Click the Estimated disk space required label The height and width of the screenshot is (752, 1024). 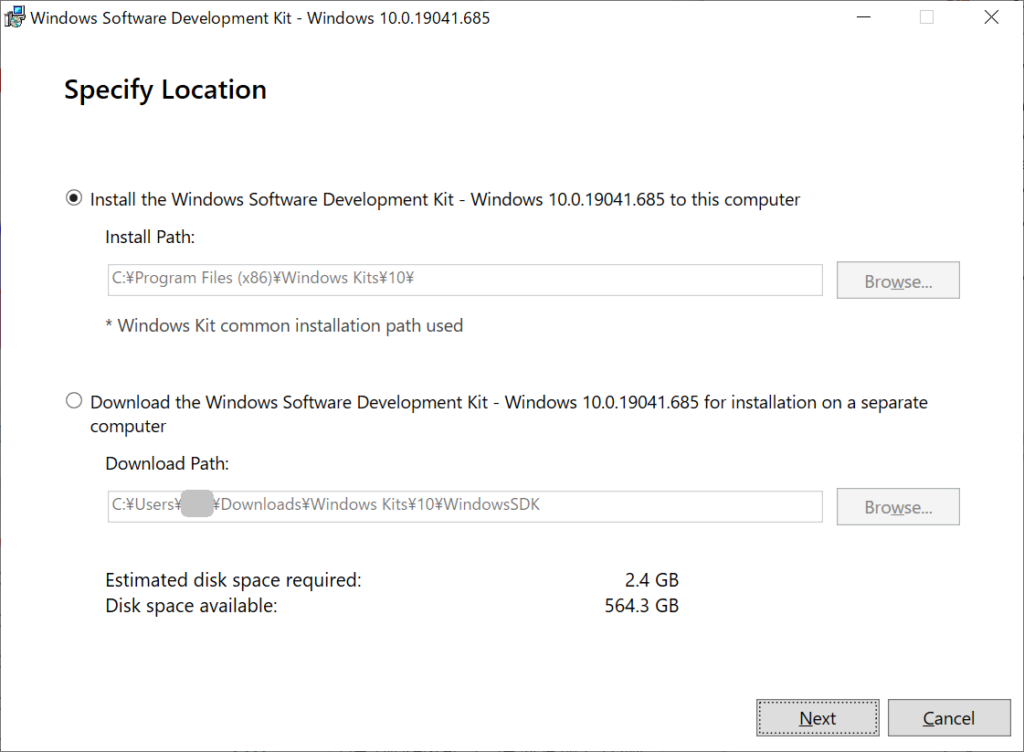point(233,580)
